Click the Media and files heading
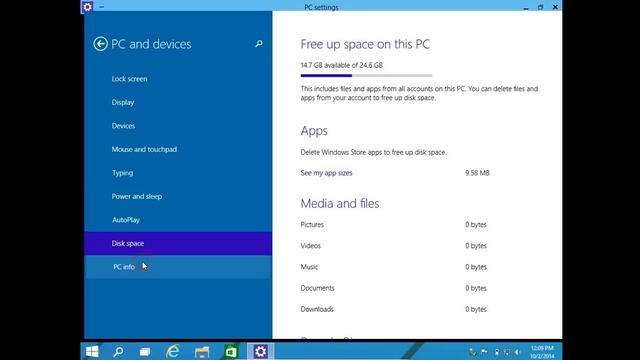The height and width of the screenshot is (360, 640). point(340,203)
